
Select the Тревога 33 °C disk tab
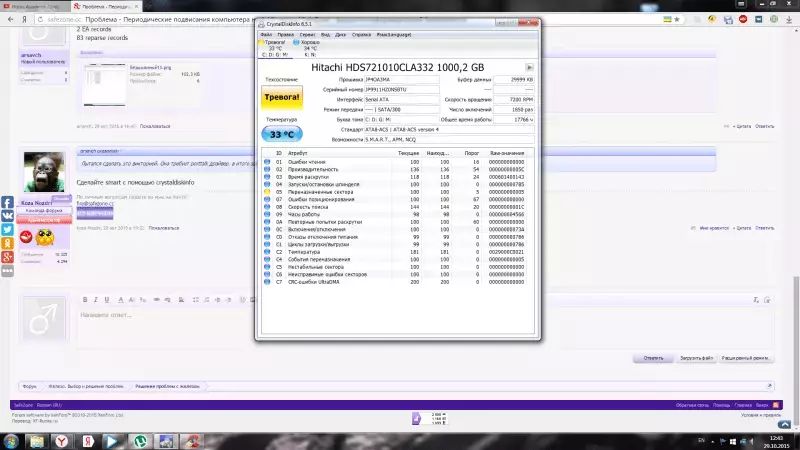(274, 48)
